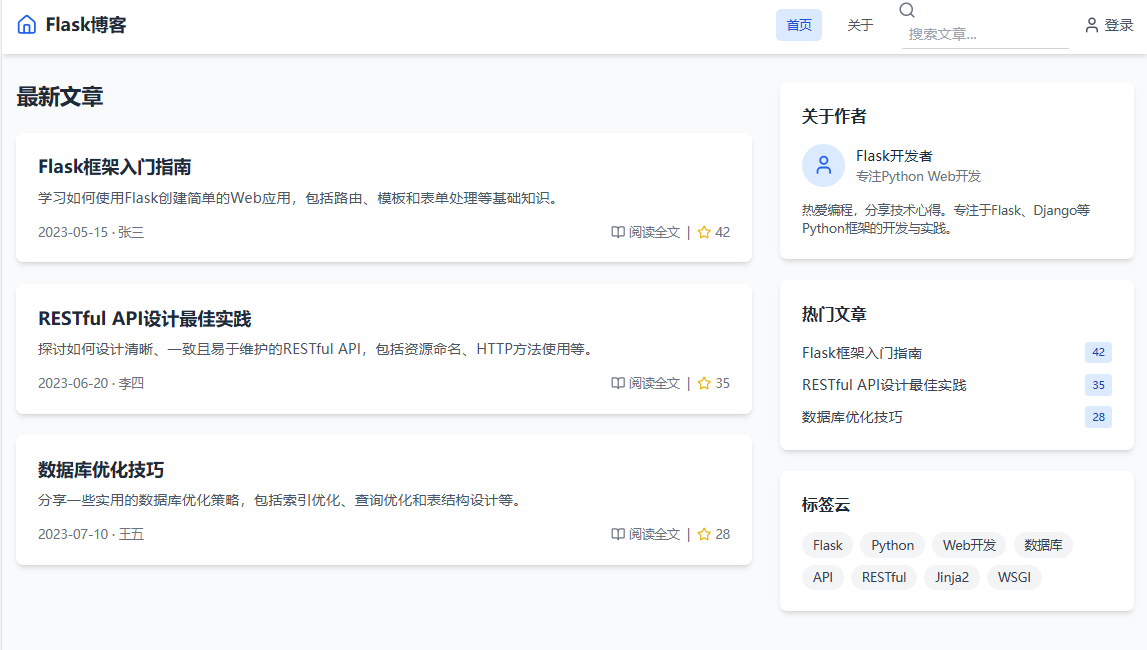This screenshot has width=1147, height=650.
Task: Click the star icon with 35 likes
Action: tap(704, 383)
